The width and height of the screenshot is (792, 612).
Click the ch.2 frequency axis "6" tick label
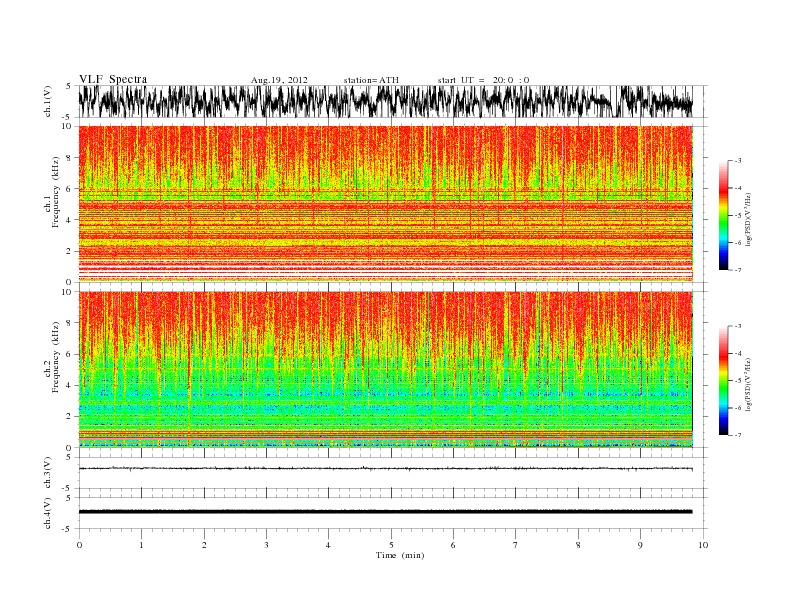click(x=69, y=354)
